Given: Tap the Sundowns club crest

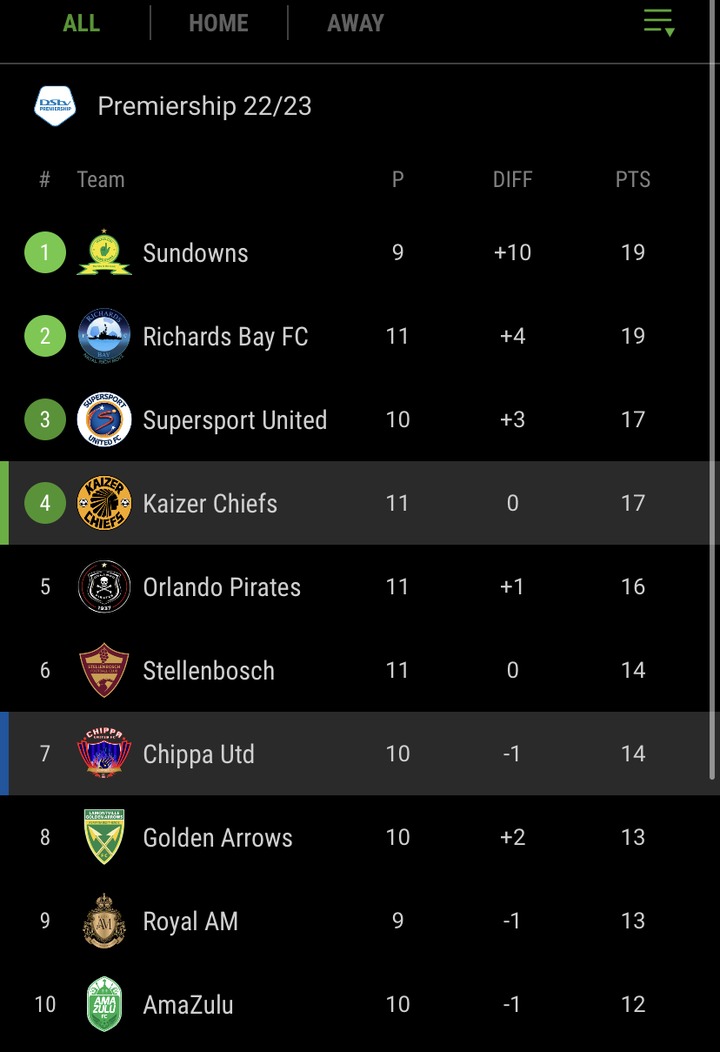Looking at the screenshot, I should click(x=104, y=253).
